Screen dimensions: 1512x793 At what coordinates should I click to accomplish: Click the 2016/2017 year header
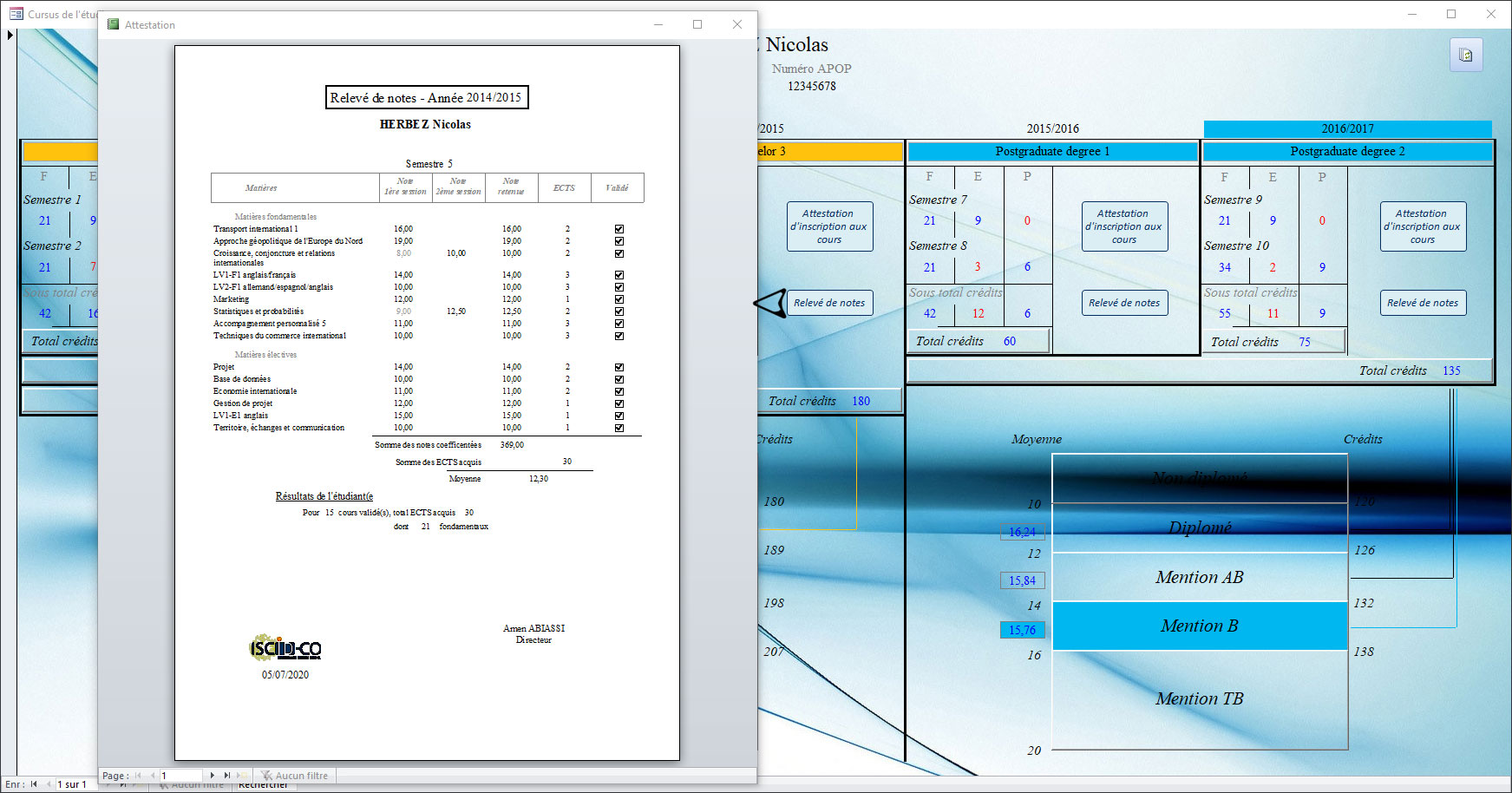click(x=1347, y=128)
